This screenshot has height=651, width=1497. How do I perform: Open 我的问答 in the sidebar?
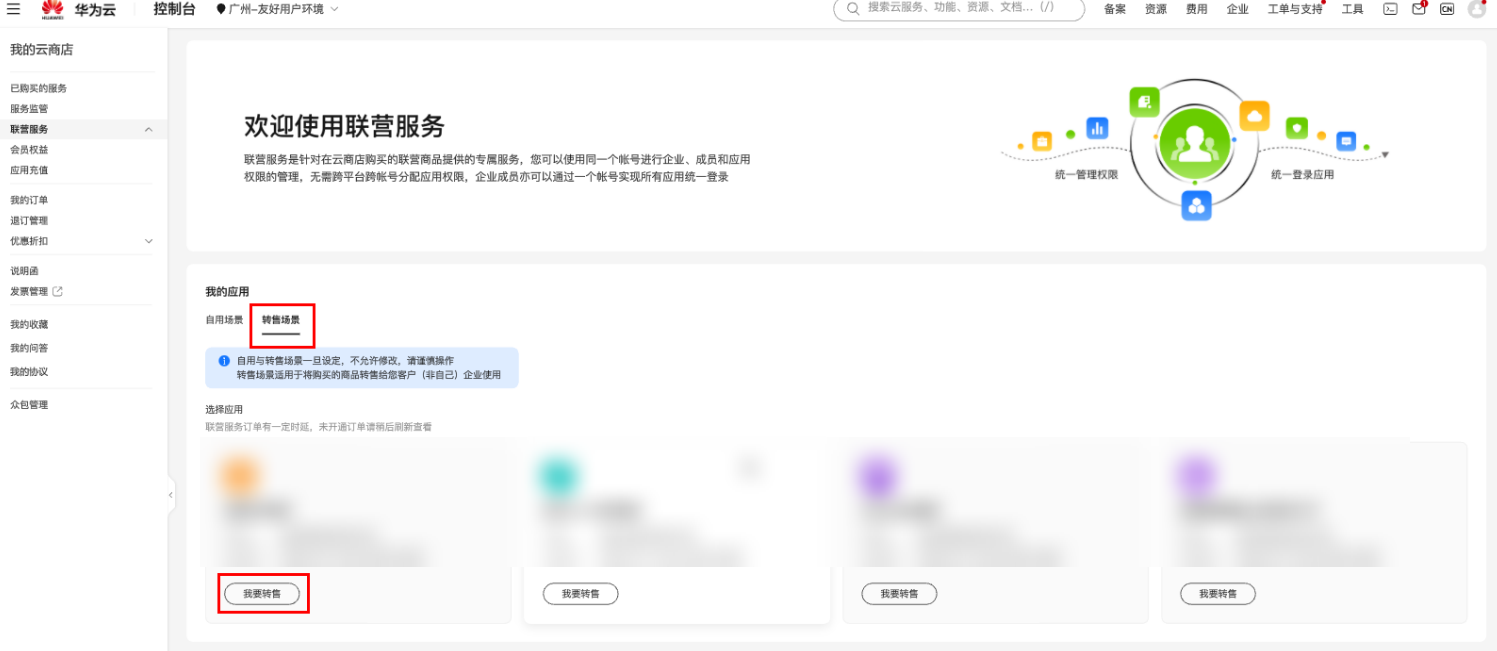pos(30,347)
